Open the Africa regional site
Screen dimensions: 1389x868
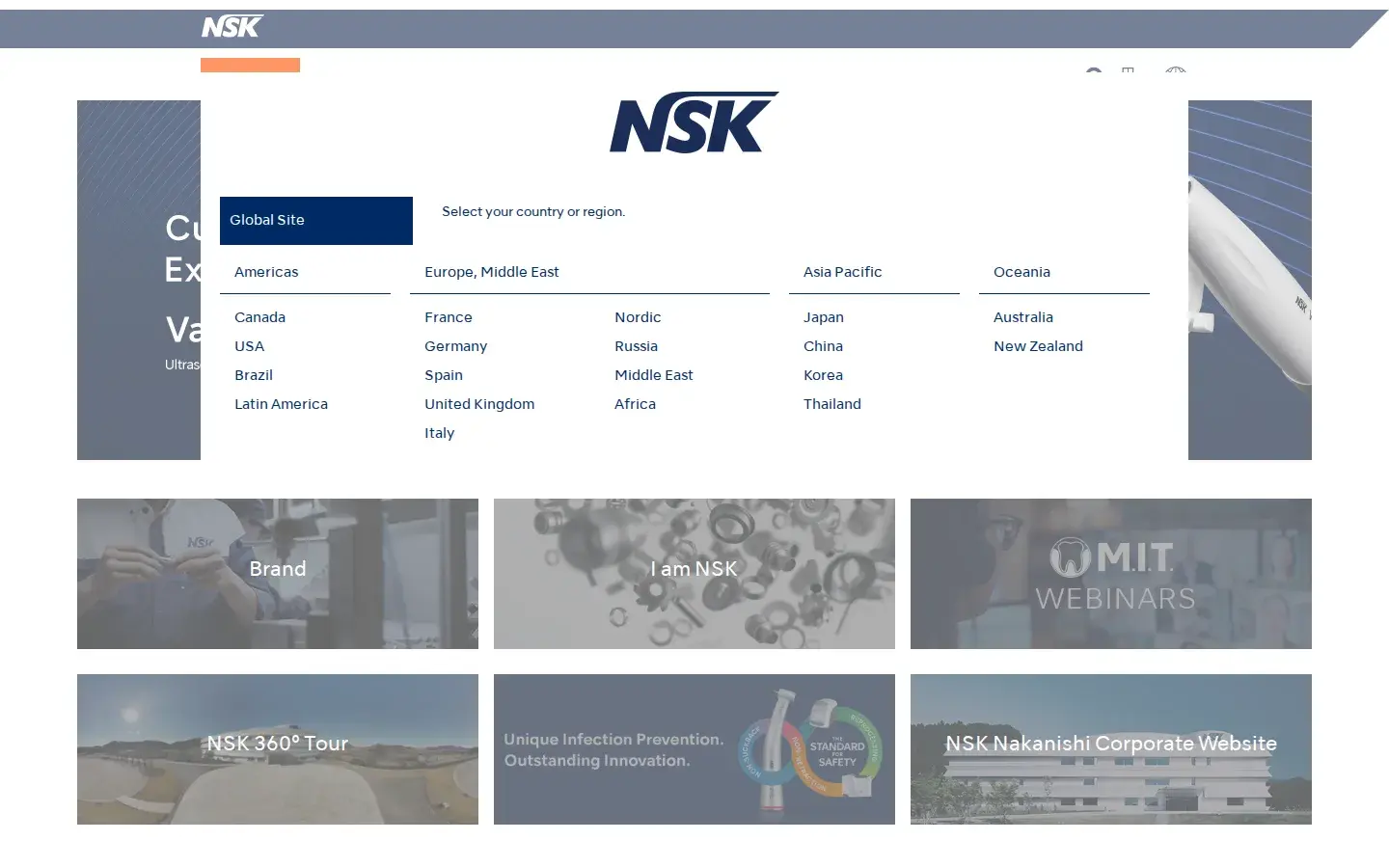tap(635, 404)
